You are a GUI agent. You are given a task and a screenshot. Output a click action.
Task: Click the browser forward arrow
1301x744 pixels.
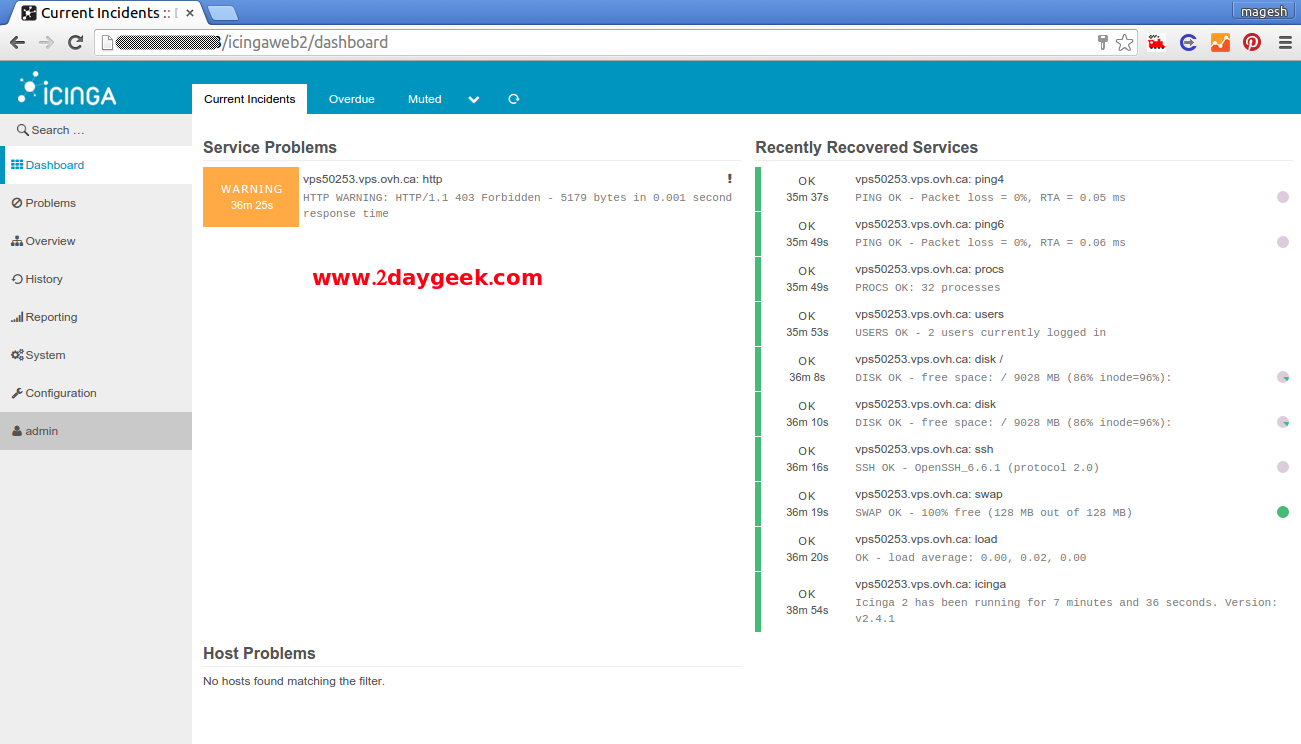tap(46, 42)
